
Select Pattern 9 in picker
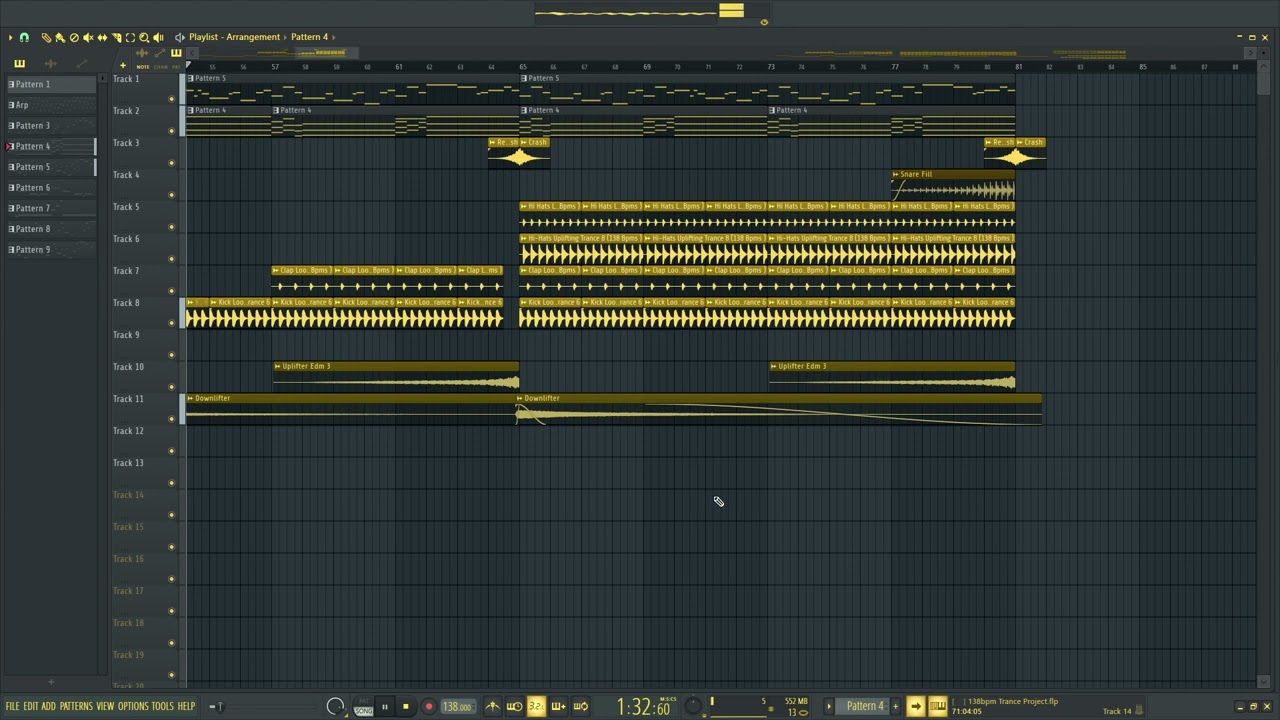pyautogui.click(x=51, y=249)
